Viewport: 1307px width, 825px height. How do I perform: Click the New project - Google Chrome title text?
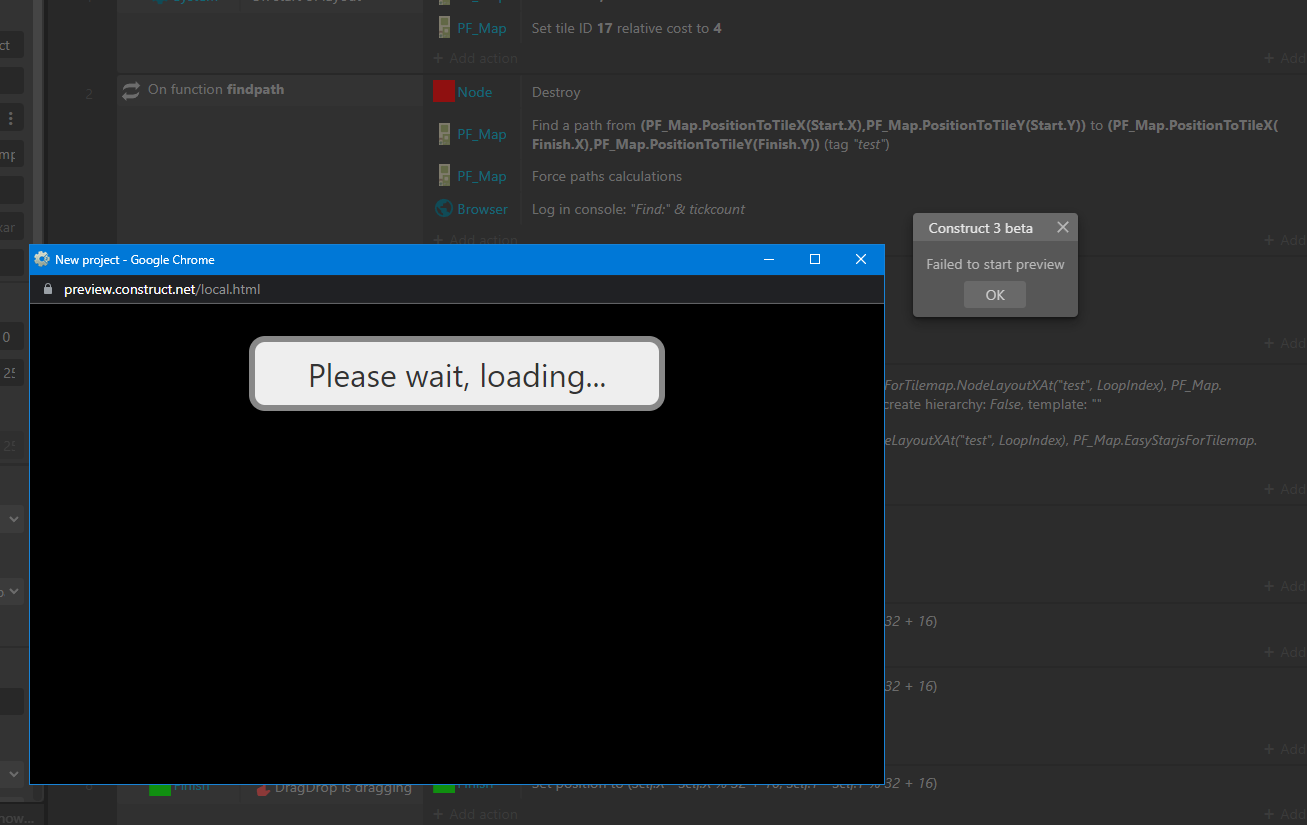(135, 259)
